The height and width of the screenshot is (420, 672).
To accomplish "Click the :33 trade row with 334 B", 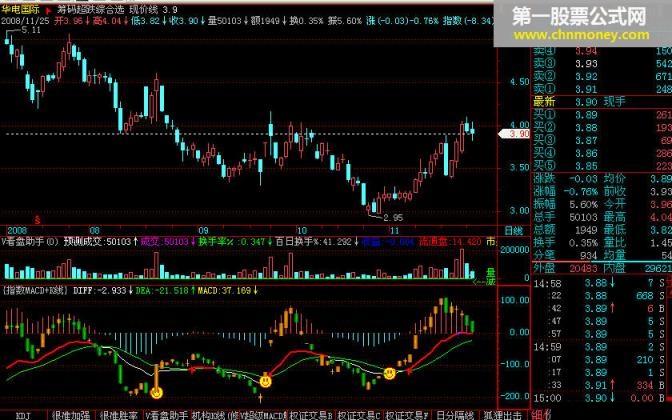I will [602, 385].
